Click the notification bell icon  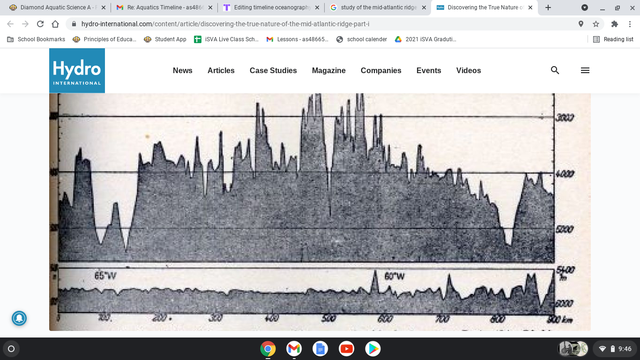19,318
